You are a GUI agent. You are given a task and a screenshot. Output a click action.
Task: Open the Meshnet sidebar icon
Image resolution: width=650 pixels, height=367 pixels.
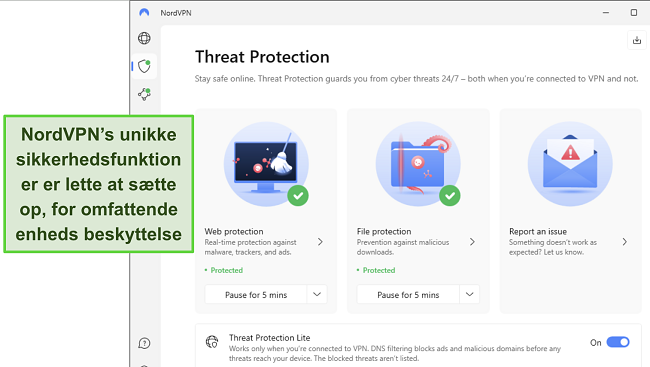pos(144,94)
